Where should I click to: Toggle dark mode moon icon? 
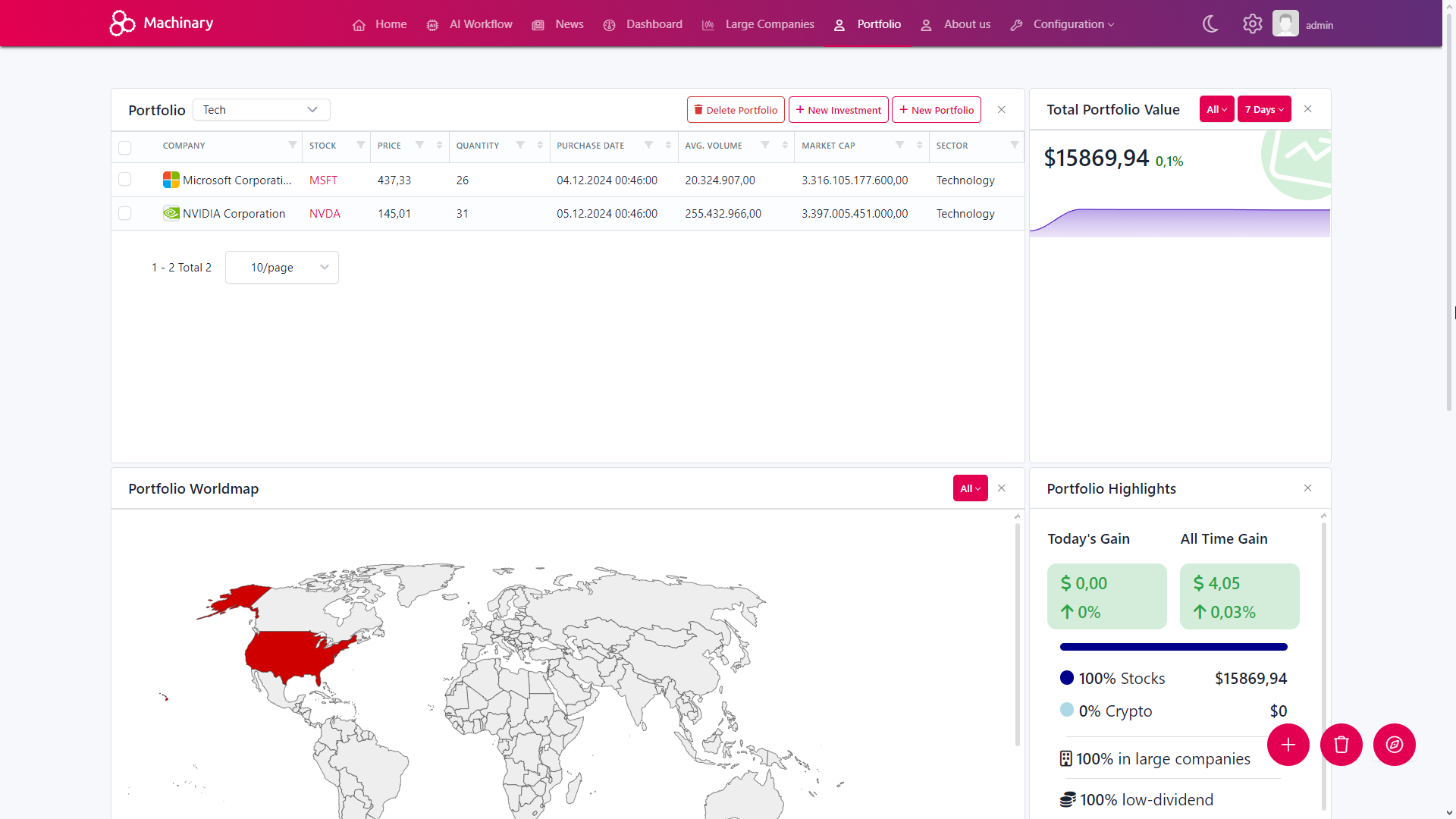pos(1210,24)
